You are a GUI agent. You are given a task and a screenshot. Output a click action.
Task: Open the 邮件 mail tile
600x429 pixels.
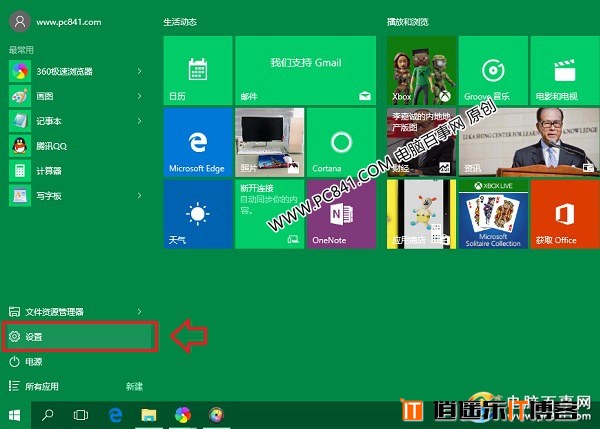pyautogui.click(x=305, y=70)
